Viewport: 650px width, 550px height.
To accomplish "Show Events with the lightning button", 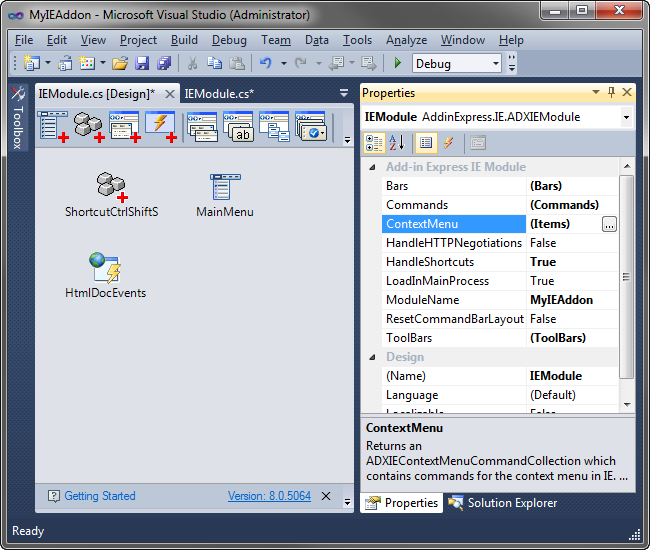I will coord(449,143).
